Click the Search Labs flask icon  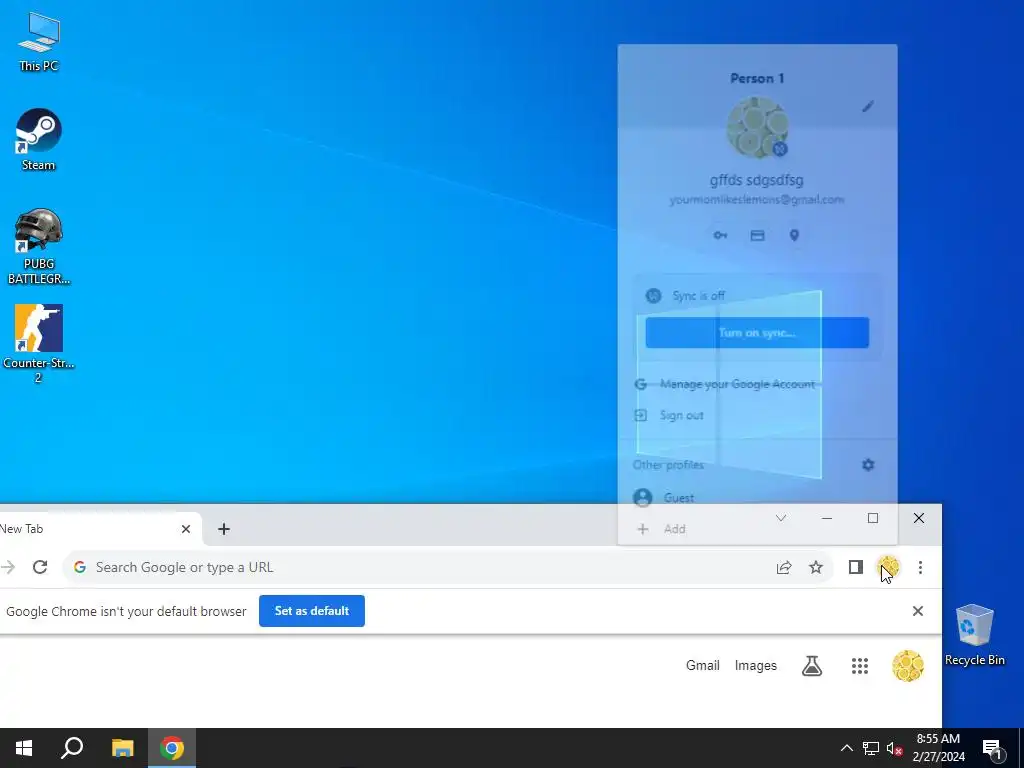click(812, 665)
